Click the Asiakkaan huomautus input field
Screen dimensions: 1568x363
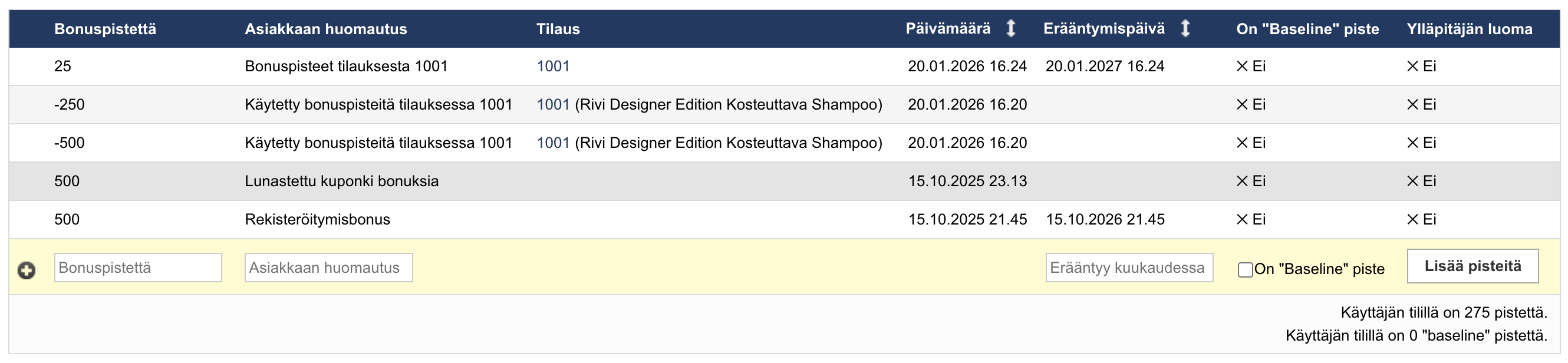coord(329,268)
